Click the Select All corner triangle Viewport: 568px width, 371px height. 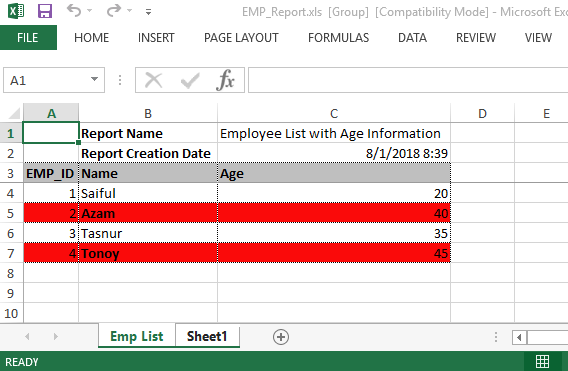14,113
